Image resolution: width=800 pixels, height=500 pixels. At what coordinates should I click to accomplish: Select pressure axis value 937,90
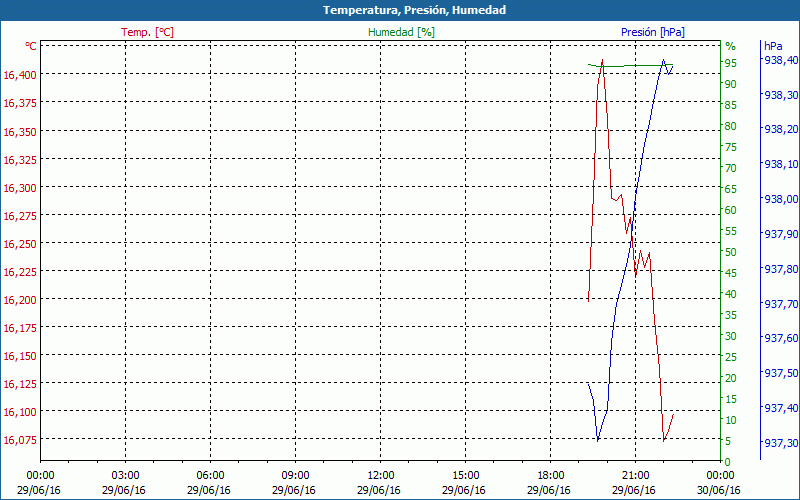[781, 234]
